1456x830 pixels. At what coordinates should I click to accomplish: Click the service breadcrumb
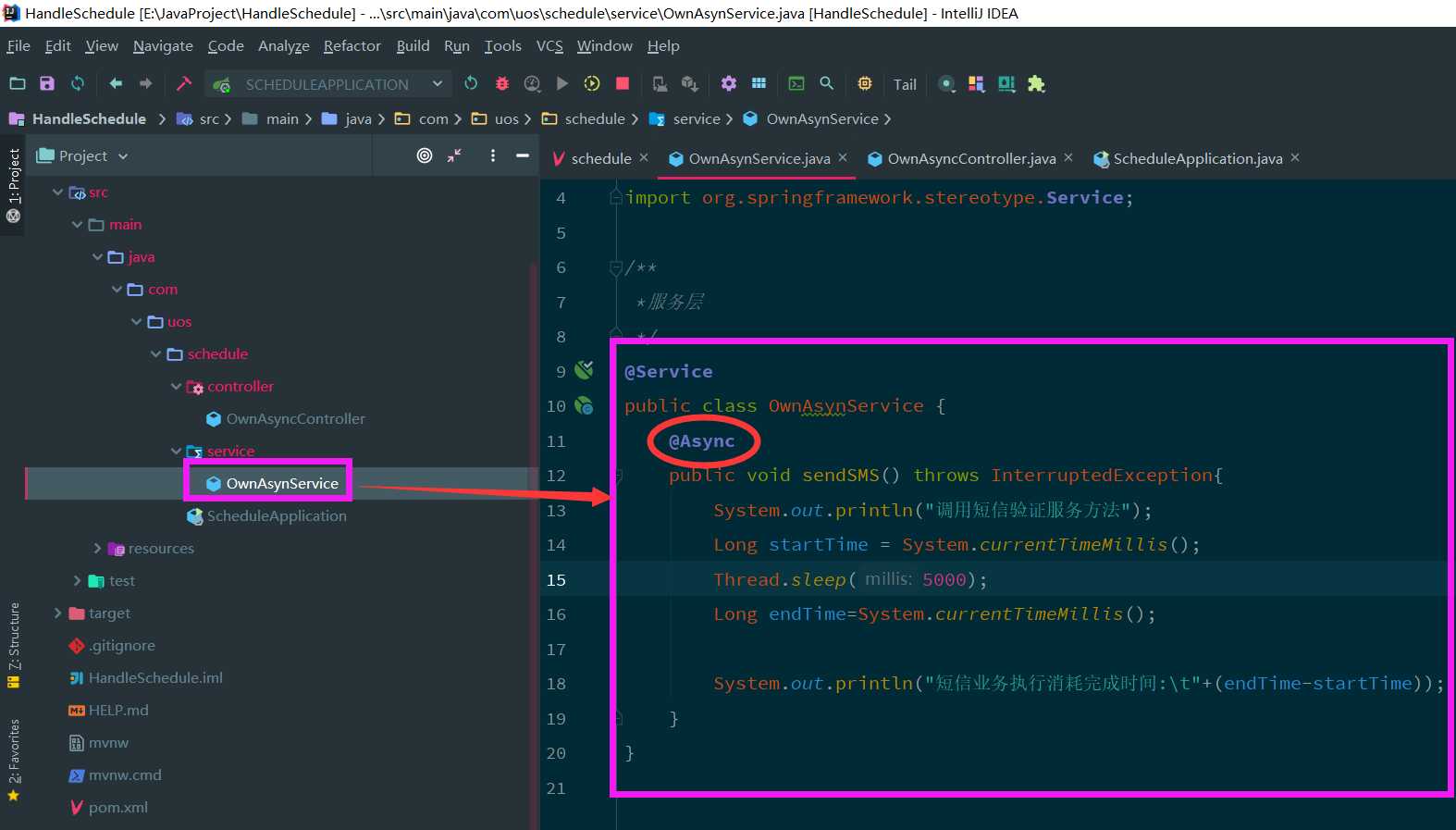[685, 118]
